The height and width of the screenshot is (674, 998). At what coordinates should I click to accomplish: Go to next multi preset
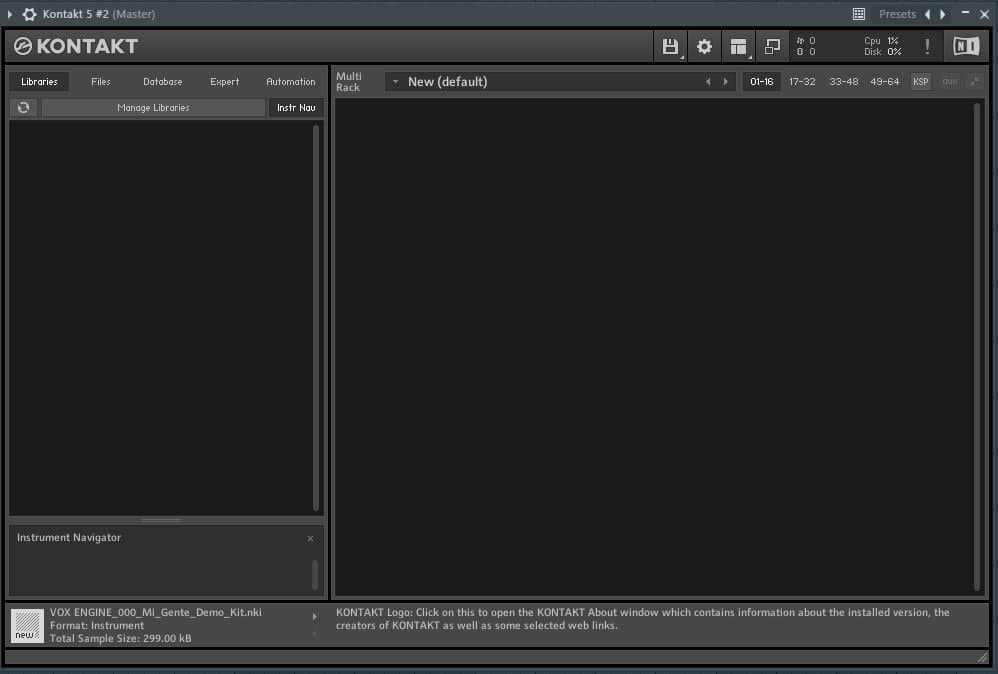(726, 81)
